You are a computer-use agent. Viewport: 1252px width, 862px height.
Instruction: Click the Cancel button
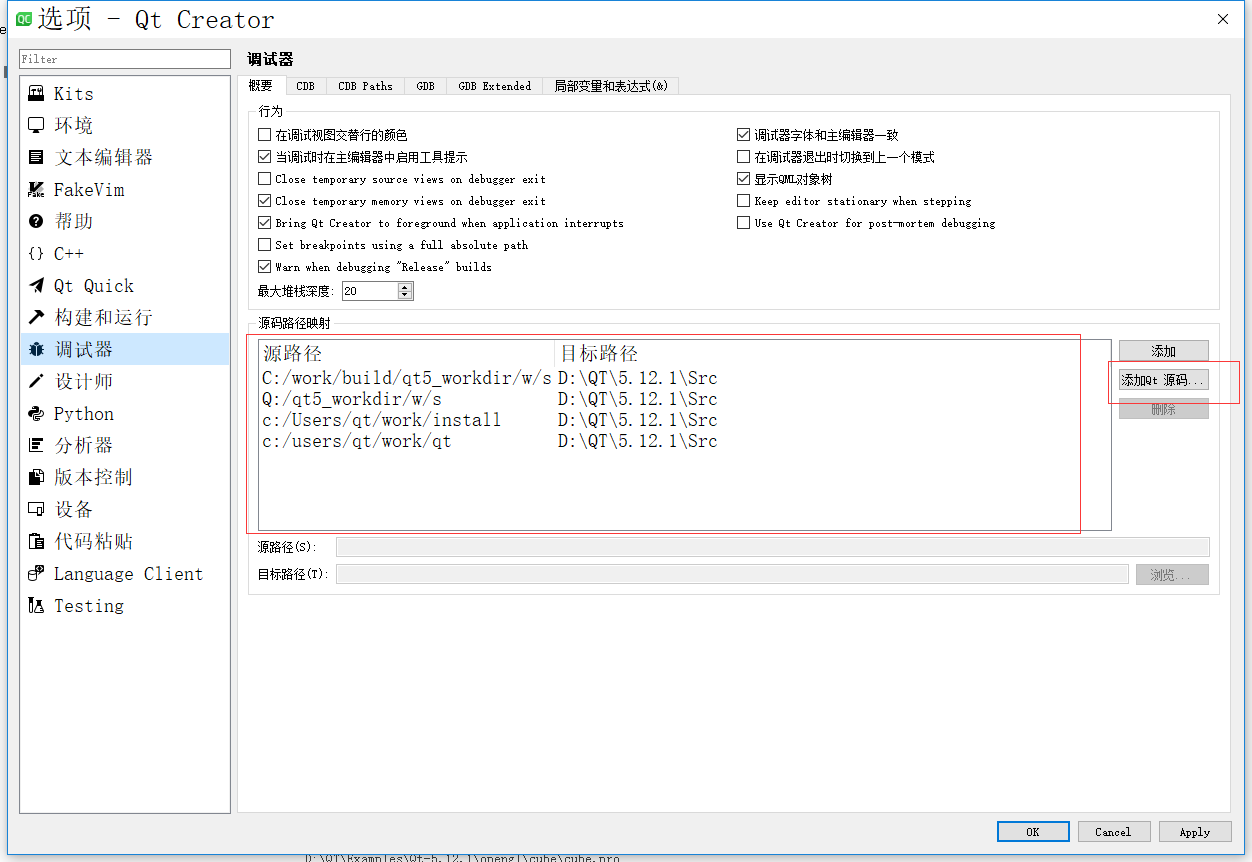[x=1113, y=832]
